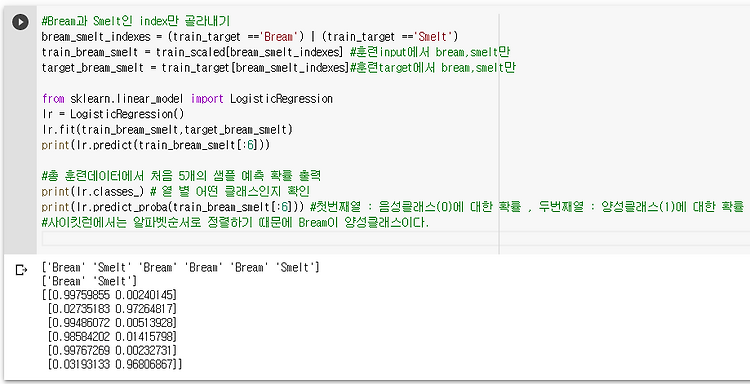The height and width of the screenshot is (384, 750).
Task: Click probability row starting 0.98584202
Action: click(x=112, y=336)
